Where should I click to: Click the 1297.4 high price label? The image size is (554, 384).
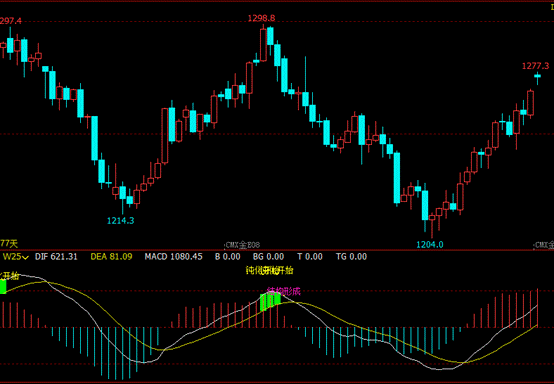click(11, 21)
